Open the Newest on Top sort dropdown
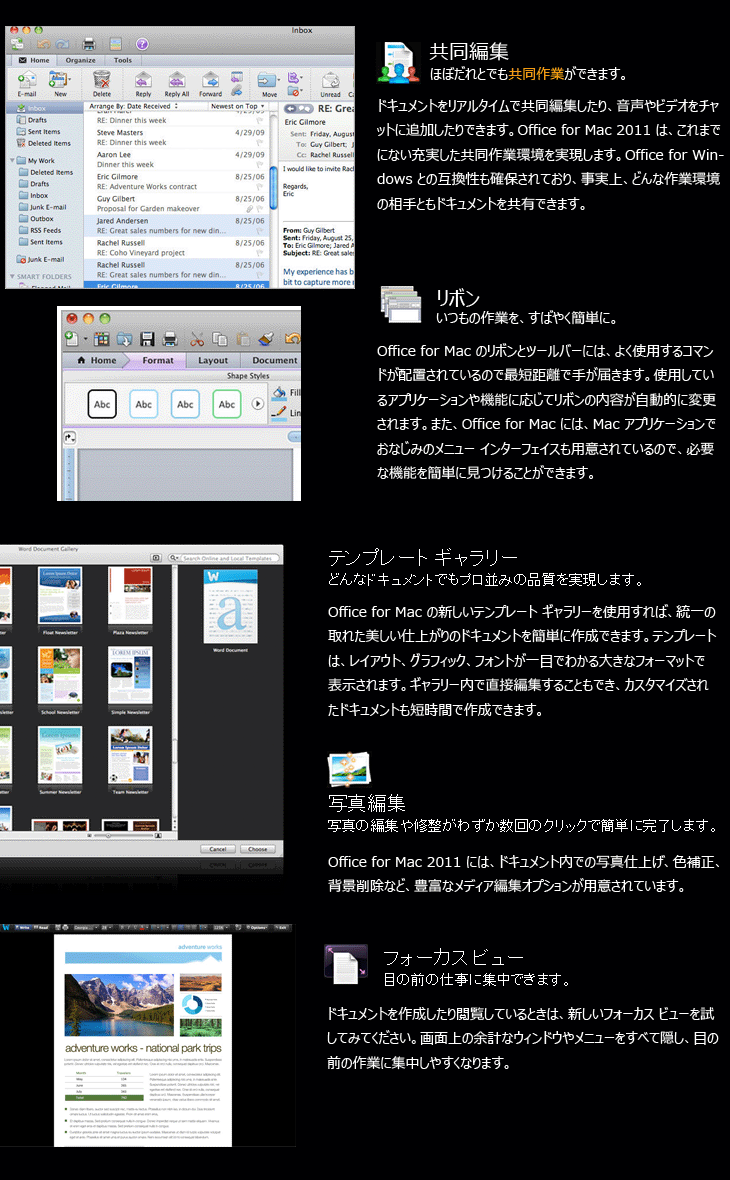730x1180 pixels. 237,106
